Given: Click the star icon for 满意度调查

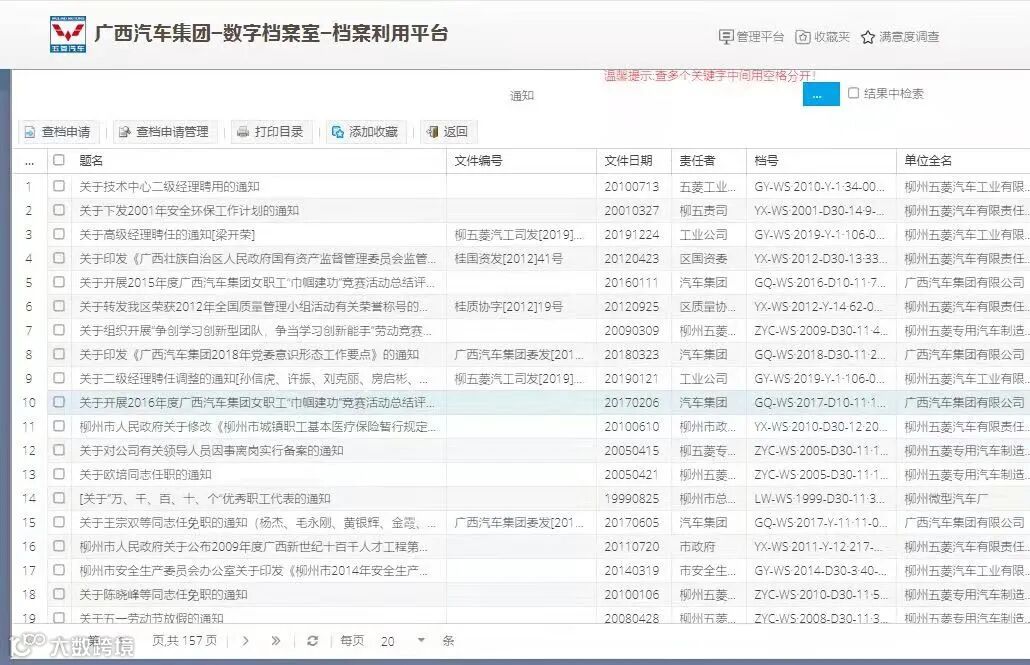Looking at the screenshot, I should [868, 37].
